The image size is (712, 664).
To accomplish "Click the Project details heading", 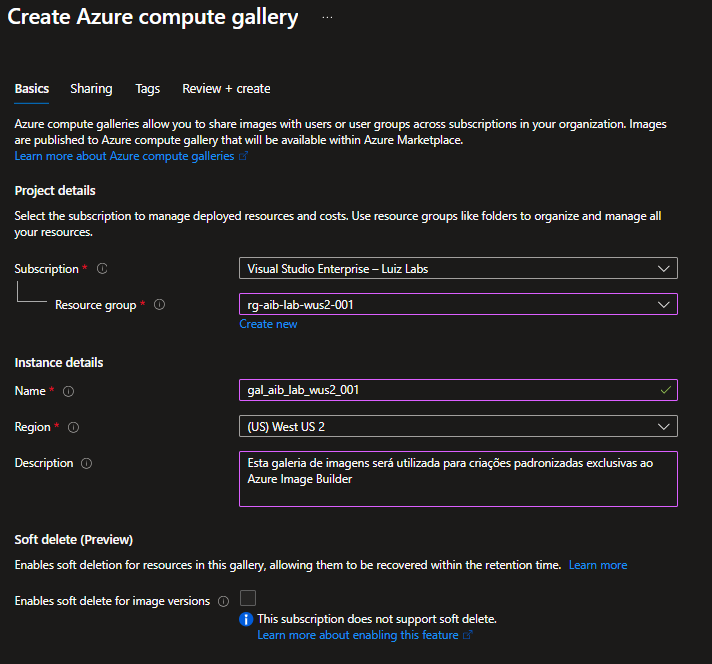I will click(55, 191).
